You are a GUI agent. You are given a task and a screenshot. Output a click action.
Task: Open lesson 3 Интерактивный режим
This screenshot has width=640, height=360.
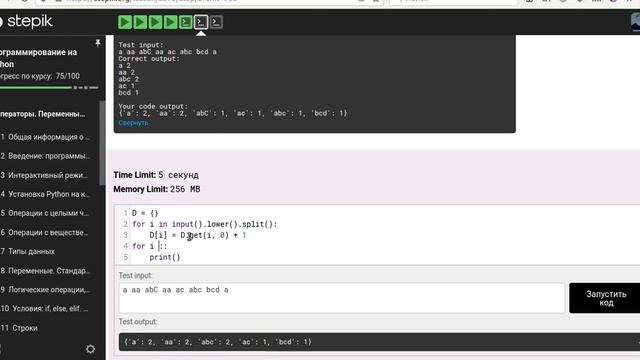pos(44,175)
